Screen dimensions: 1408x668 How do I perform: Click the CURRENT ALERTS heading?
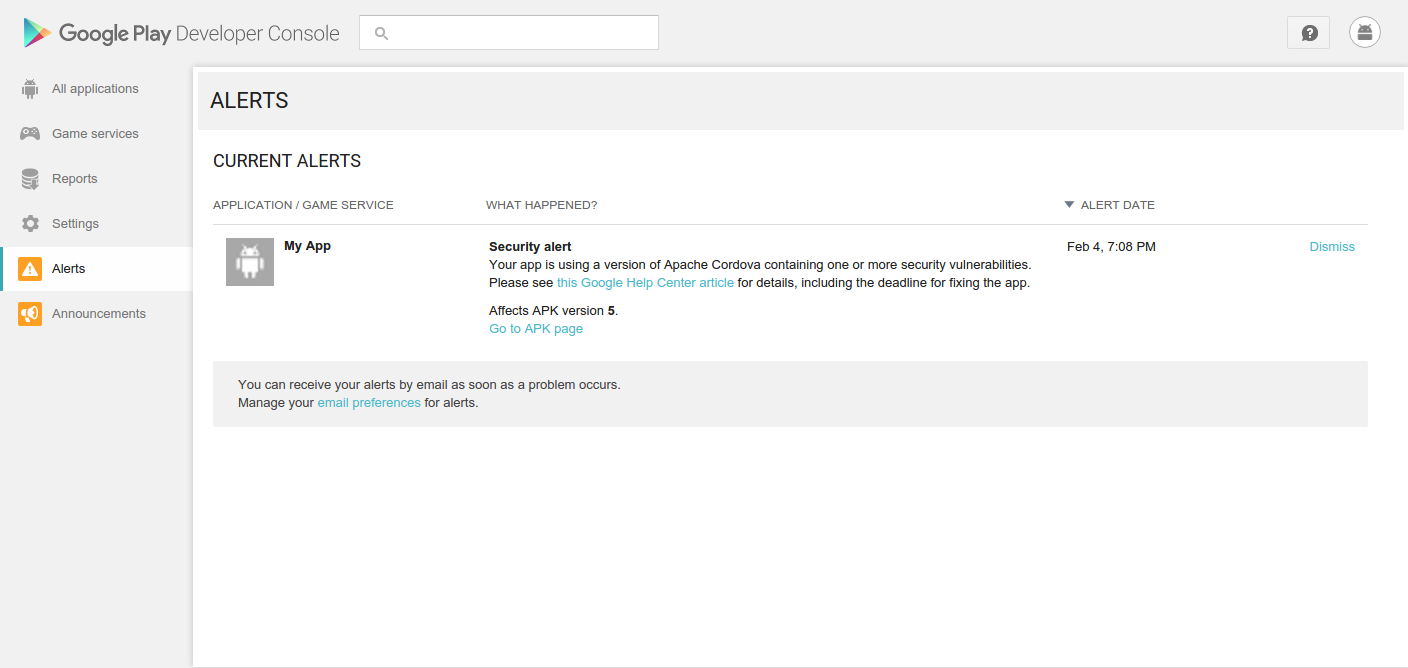(287, 161)
